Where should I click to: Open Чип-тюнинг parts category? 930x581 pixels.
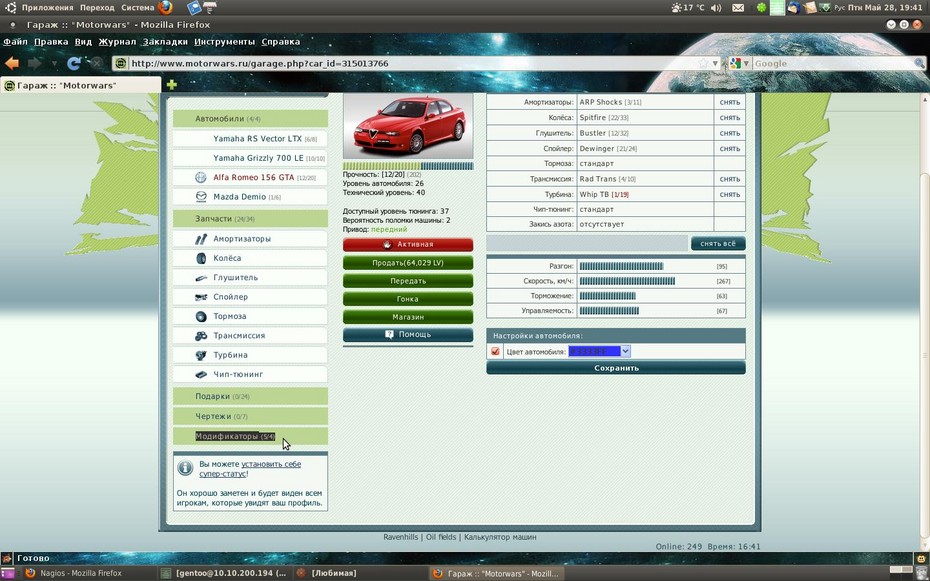(x=250, y=375)
